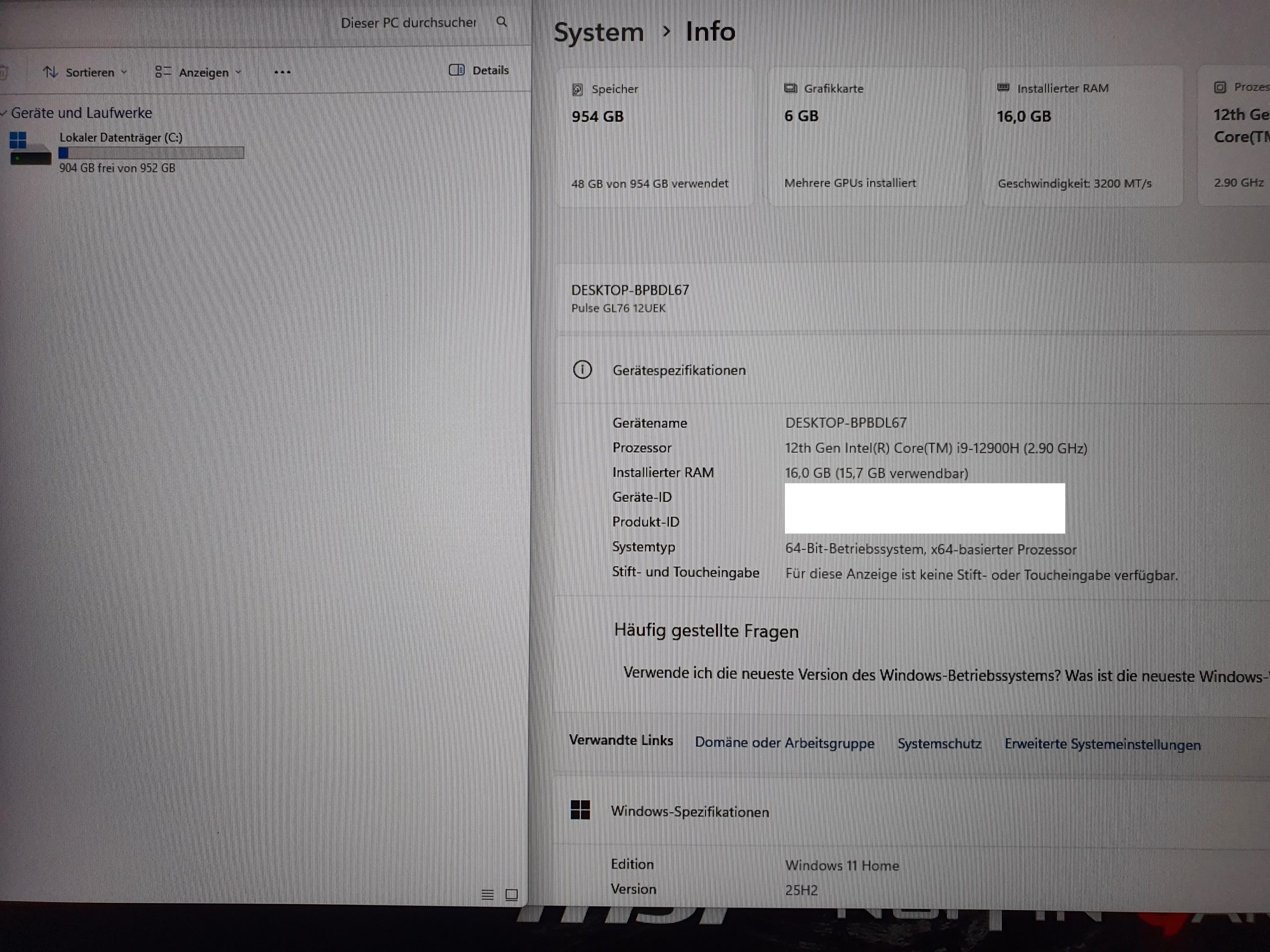The image size is (1270, 952).
Task: Click the C: drive storage usage bar
Action: [152, 153]
